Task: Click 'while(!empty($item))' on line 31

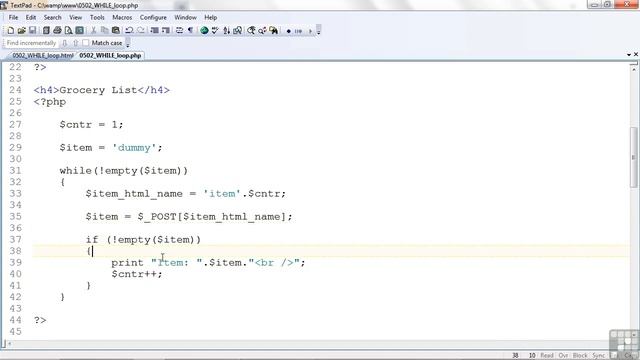Action: (124, 171)
